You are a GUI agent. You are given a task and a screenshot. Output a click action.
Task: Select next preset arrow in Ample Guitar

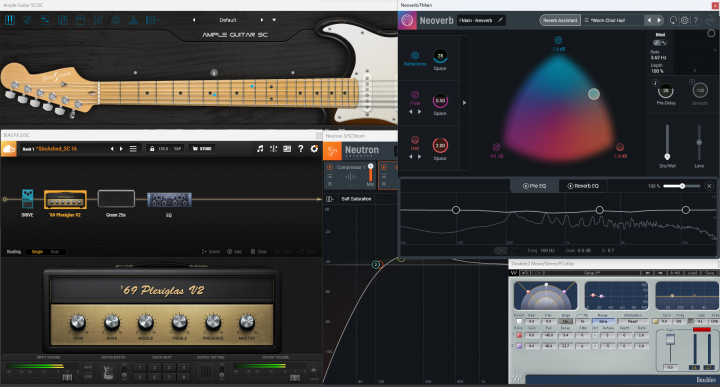tap(262, 20)
